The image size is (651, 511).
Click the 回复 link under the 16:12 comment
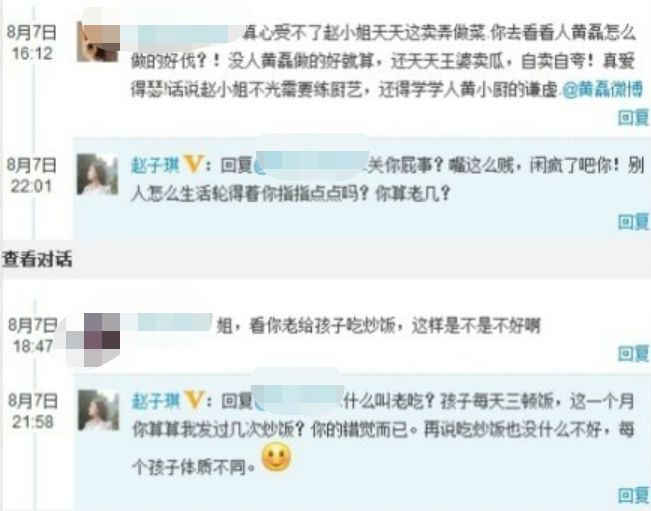click(634, 118)
